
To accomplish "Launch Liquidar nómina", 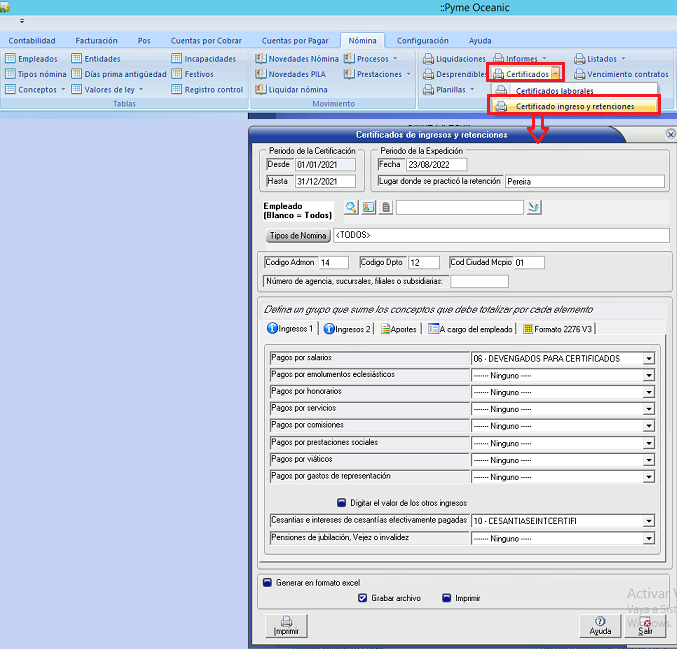I will tap(291, 90).
